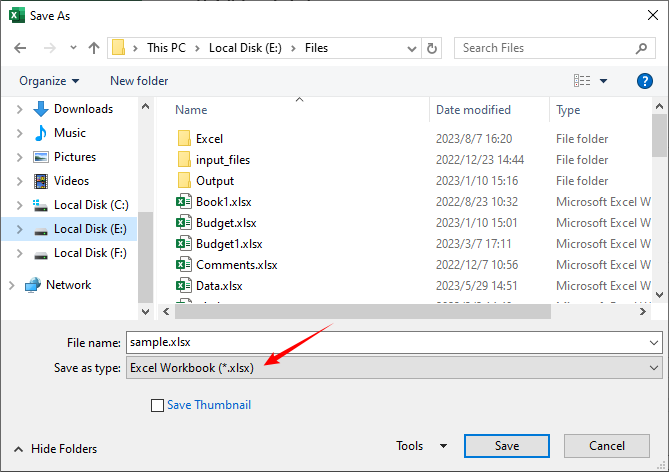The height and width of the screenshot is (472, 669).
Task: Go back using the back arrow
Action: coord(20,48)
